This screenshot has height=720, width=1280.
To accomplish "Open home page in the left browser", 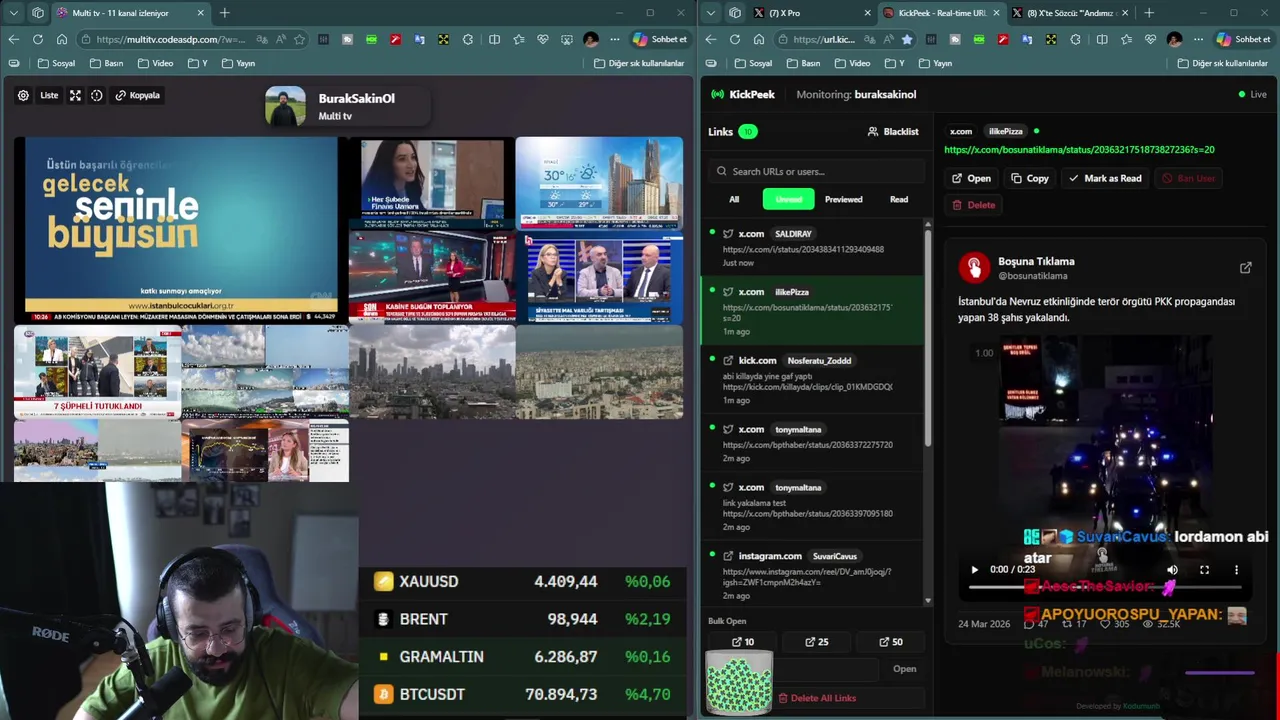I will coord(61,39).
